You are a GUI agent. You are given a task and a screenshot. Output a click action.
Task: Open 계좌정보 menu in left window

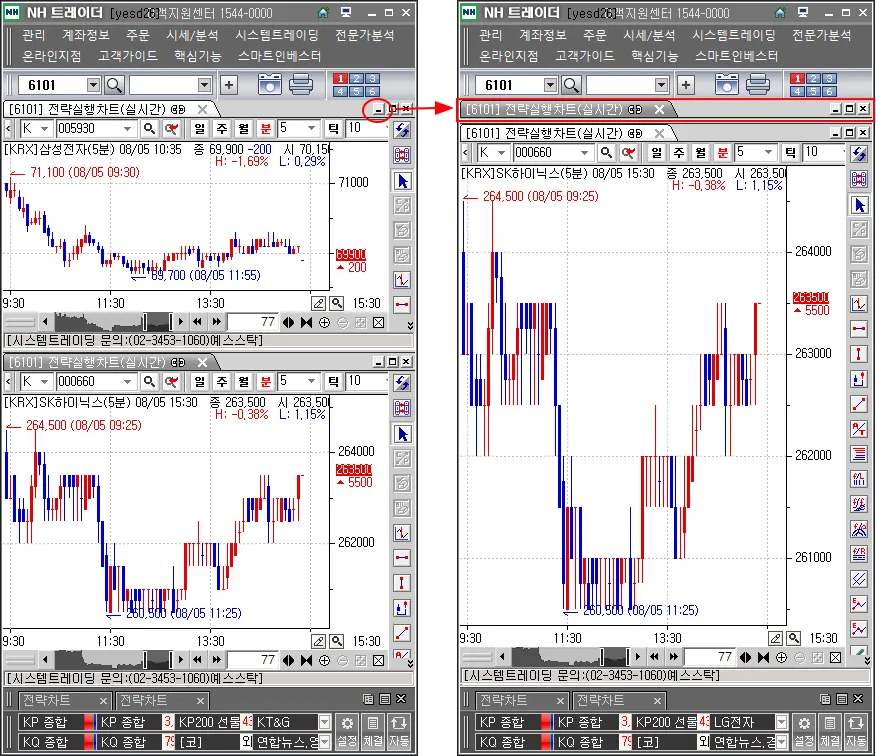click(86, 35)
